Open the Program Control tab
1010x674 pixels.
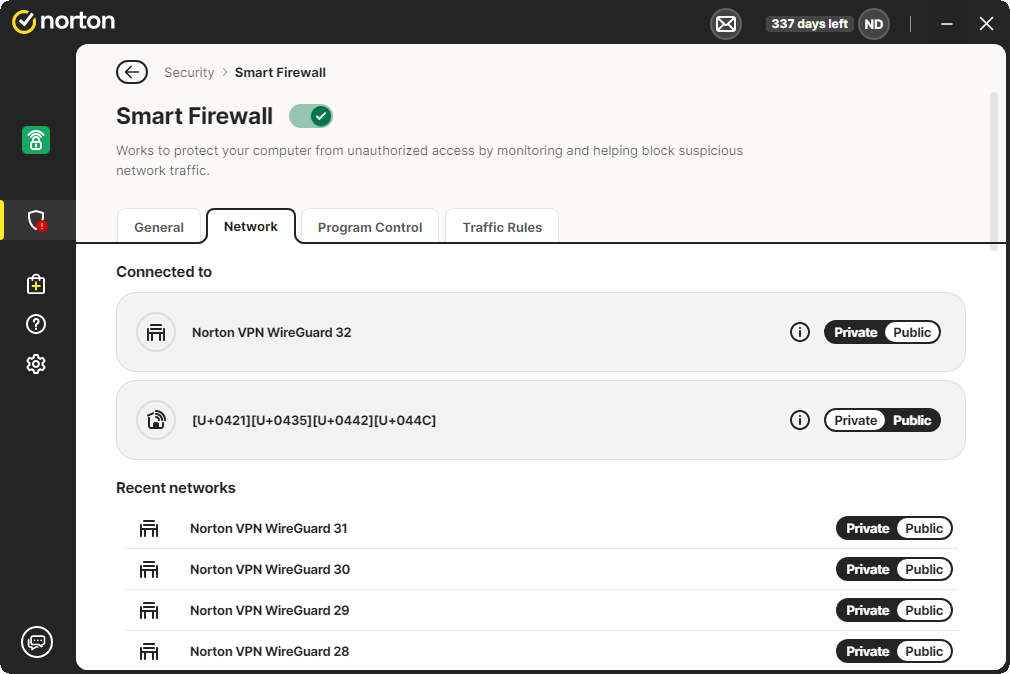tap(370, 227)
